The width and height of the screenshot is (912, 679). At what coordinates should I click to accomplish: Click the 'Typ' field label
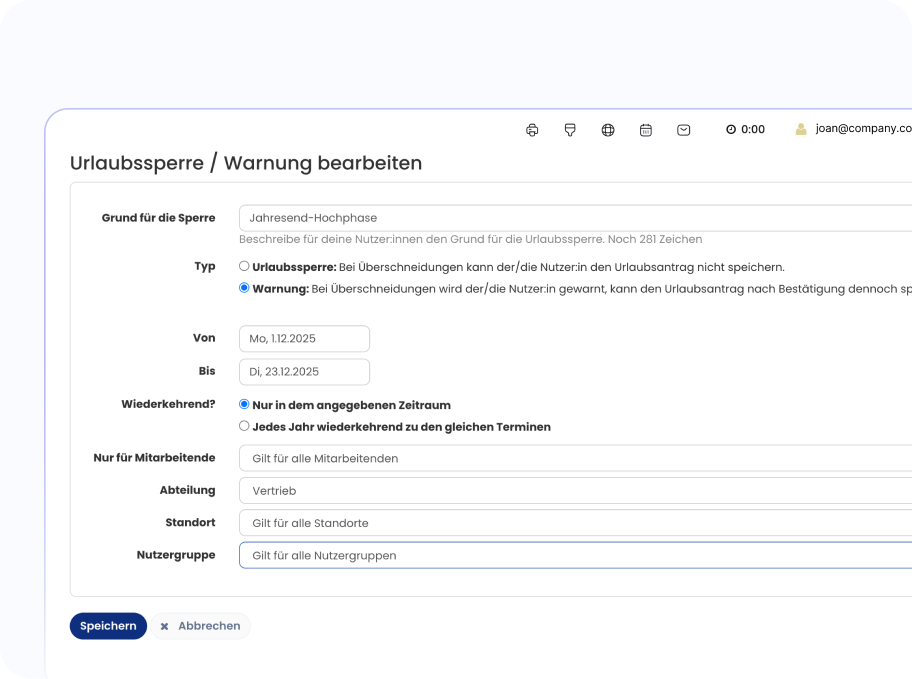(205, 266)
